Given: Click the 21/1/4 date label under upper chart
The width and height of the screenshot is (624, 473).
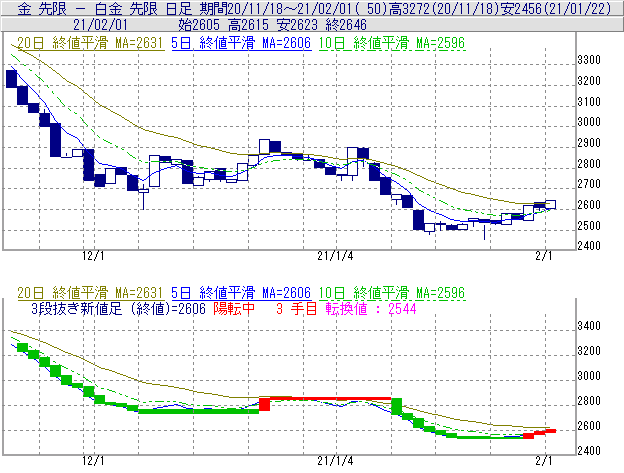Looking at the screenshot, I should [335, 255].
